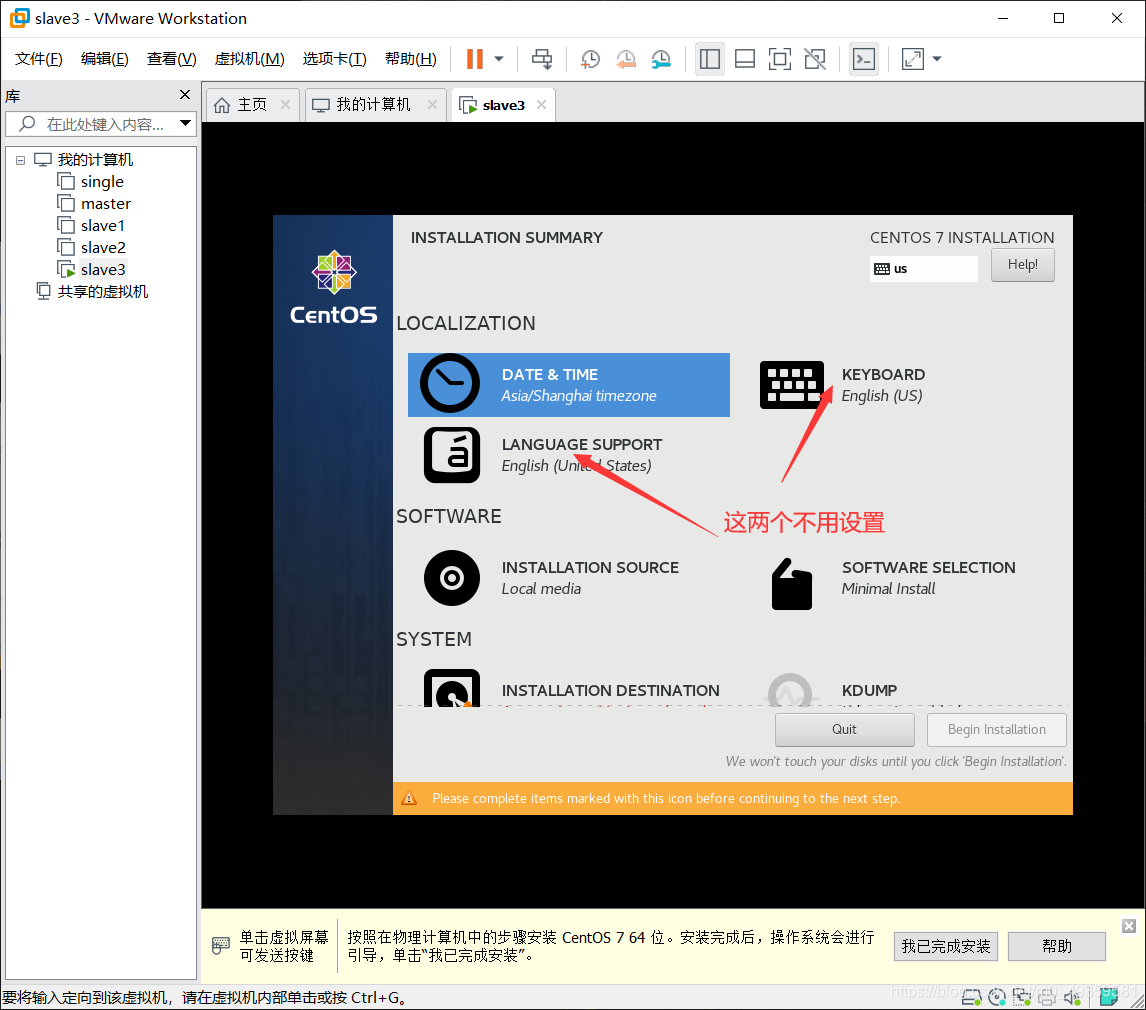Open the 虚拟机(M) menu

(x=249, y=59)
